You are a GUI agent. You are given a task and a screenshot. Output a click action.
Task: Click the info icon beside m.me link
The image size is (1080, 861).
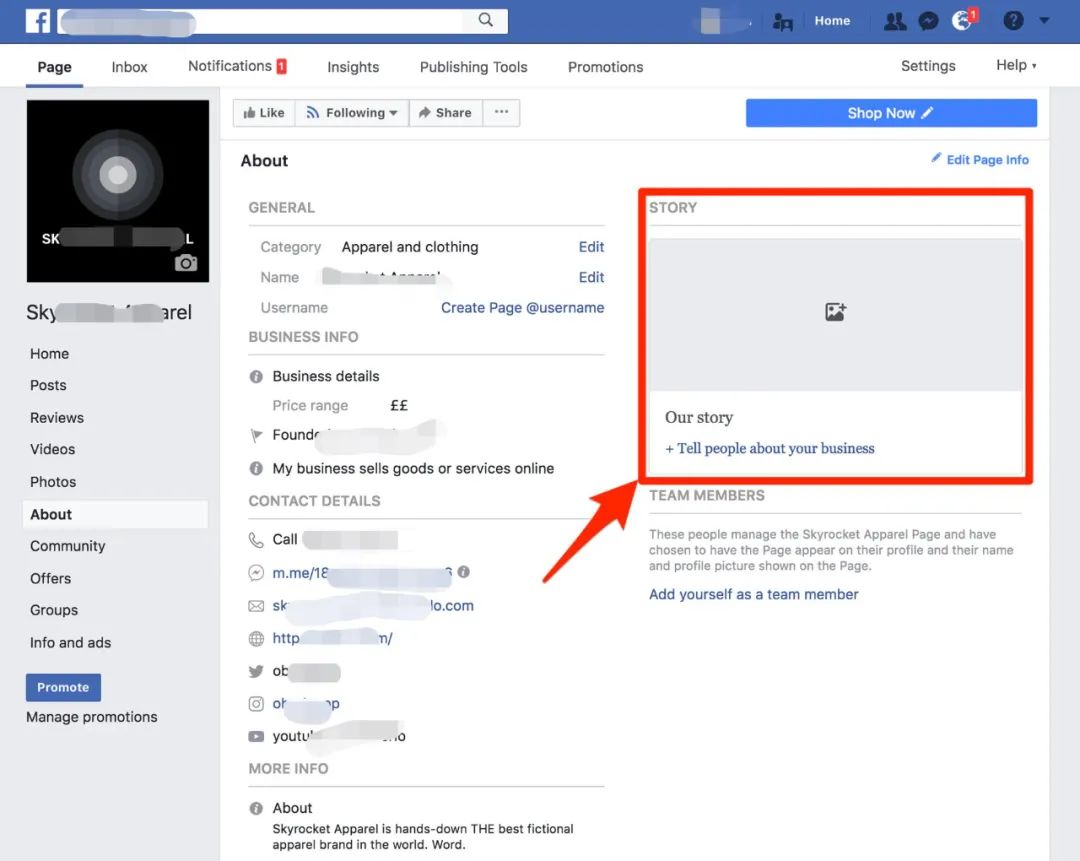(464, 572)
